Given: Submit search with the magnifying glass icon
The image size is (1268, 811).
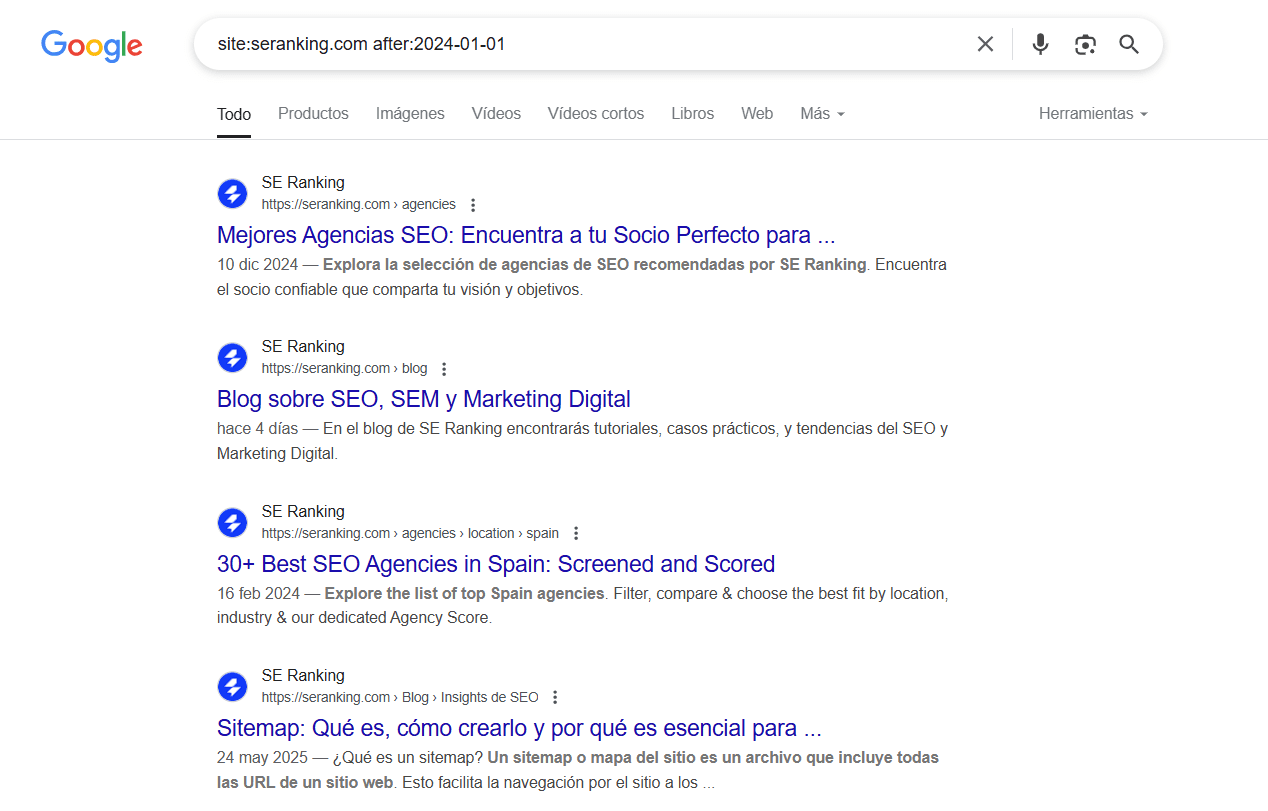Looking at the screenshot, I should pyautogui.click(x=1129, y=44).
